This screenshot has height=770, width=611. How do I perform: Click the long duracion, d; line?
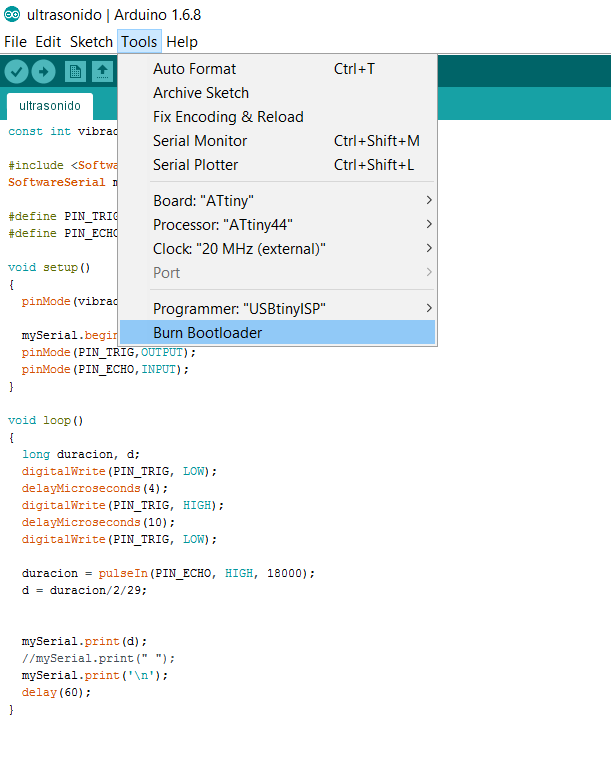pos(81,455)
